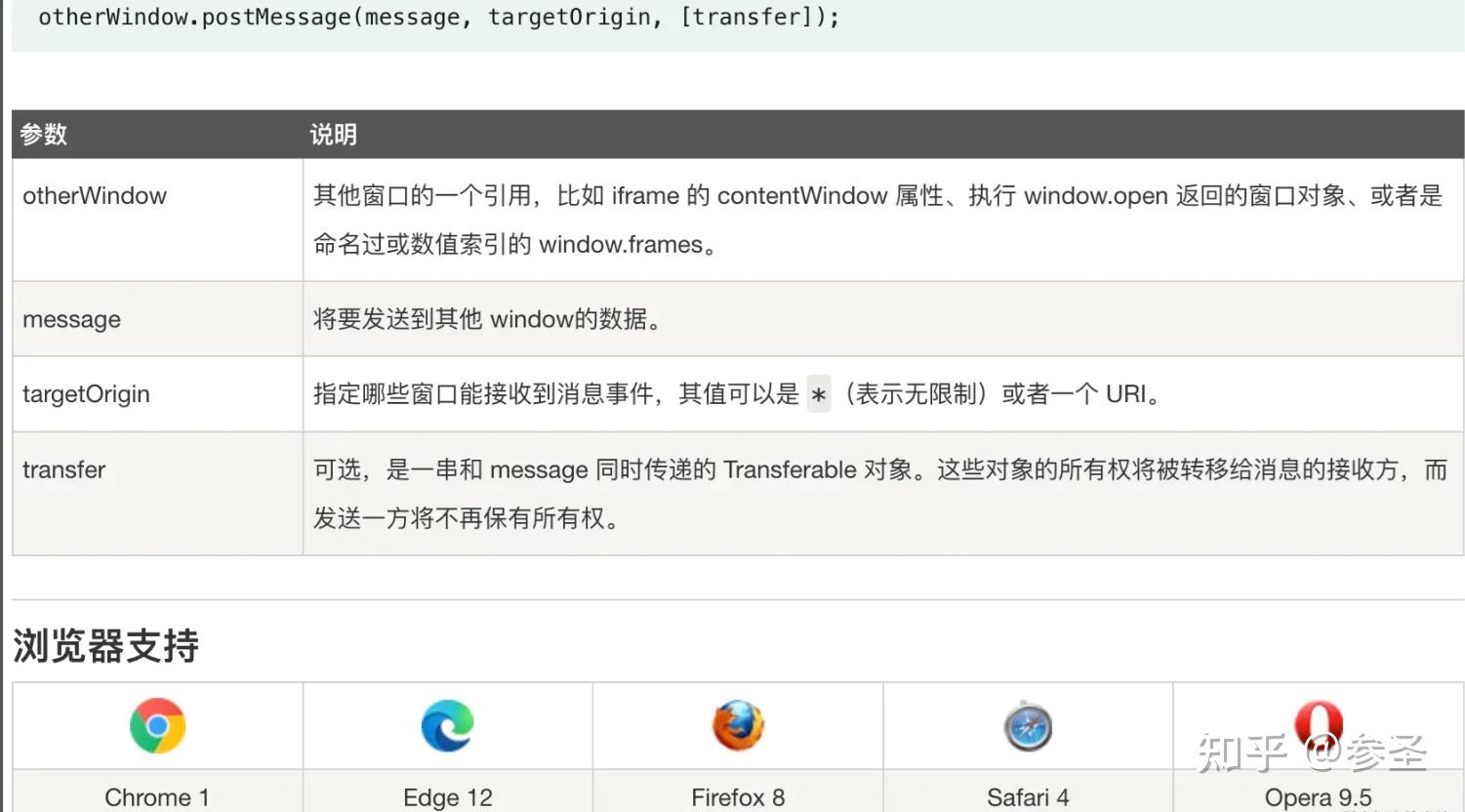Screen dimensions: 1465x812
Task: Click the Edge browser logo
Action: click(x=447, y=725)
